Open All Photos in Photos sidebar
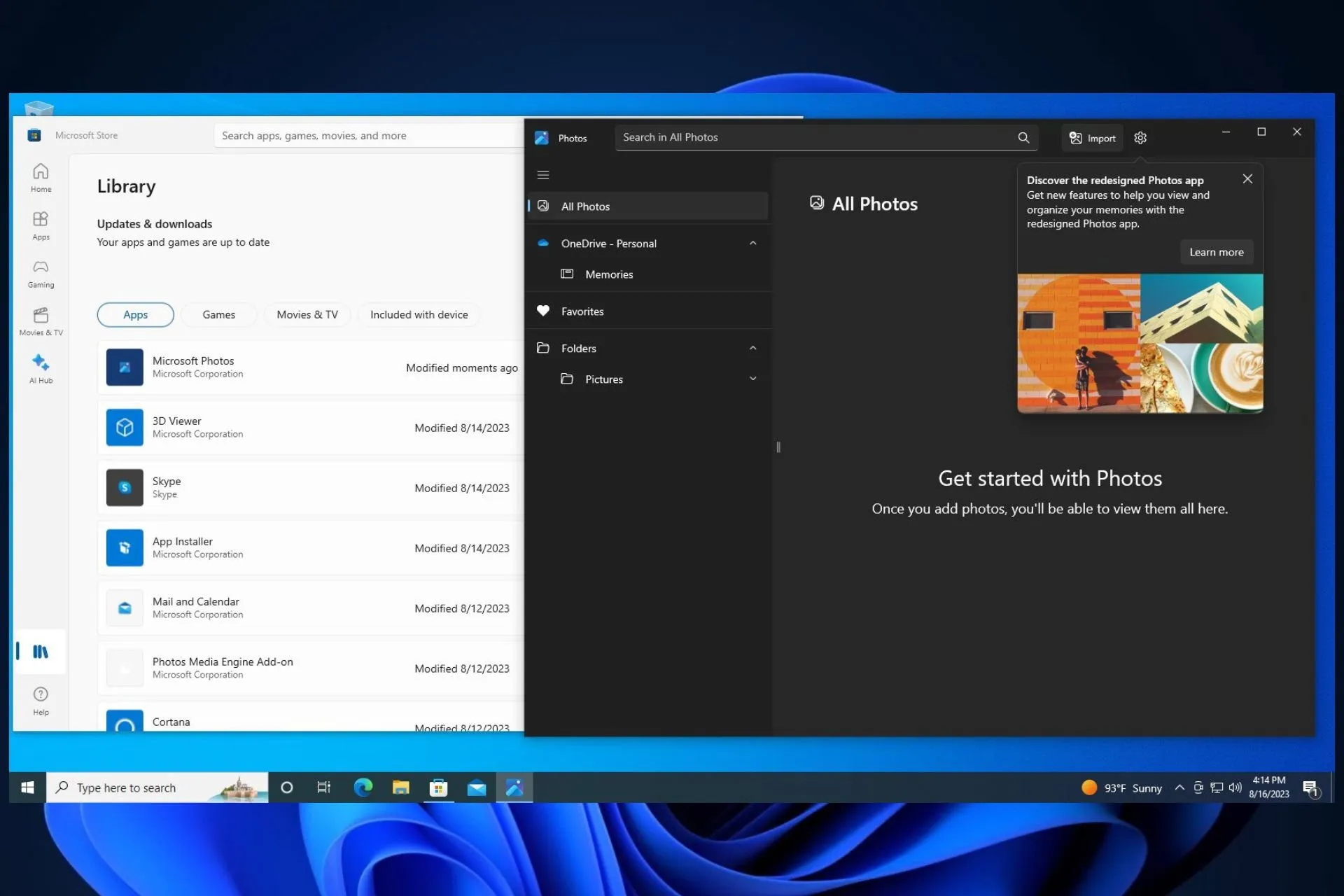This screenshot has width=1344, height=896. click(x=648, y=206)
